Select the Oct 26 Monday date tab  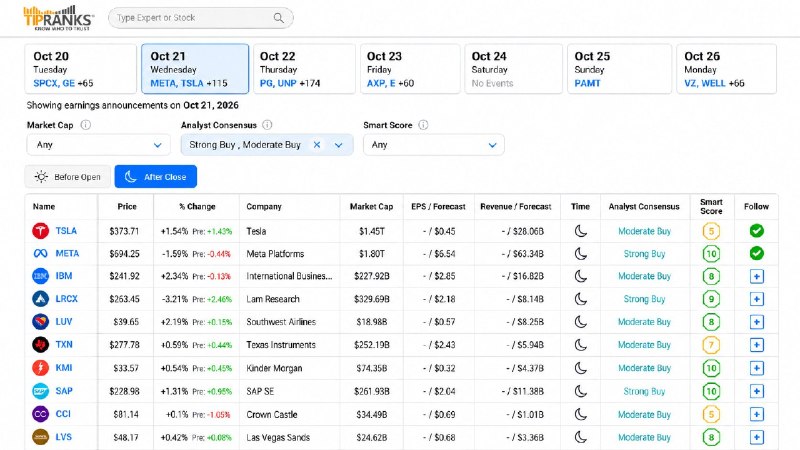pos(727,69)
